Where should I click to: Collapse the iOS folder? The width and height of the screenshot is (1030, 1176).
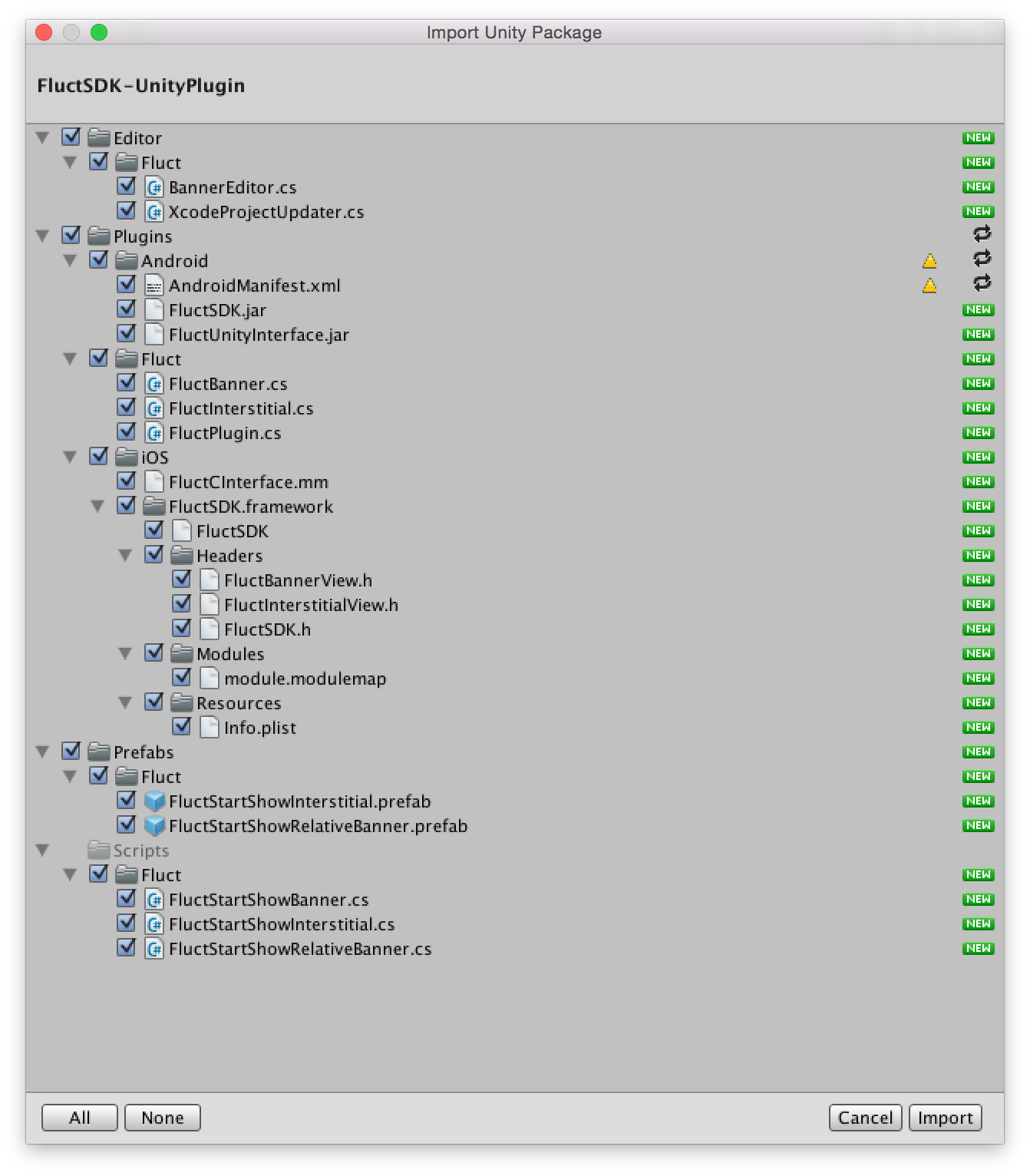(x=70, y=458)
